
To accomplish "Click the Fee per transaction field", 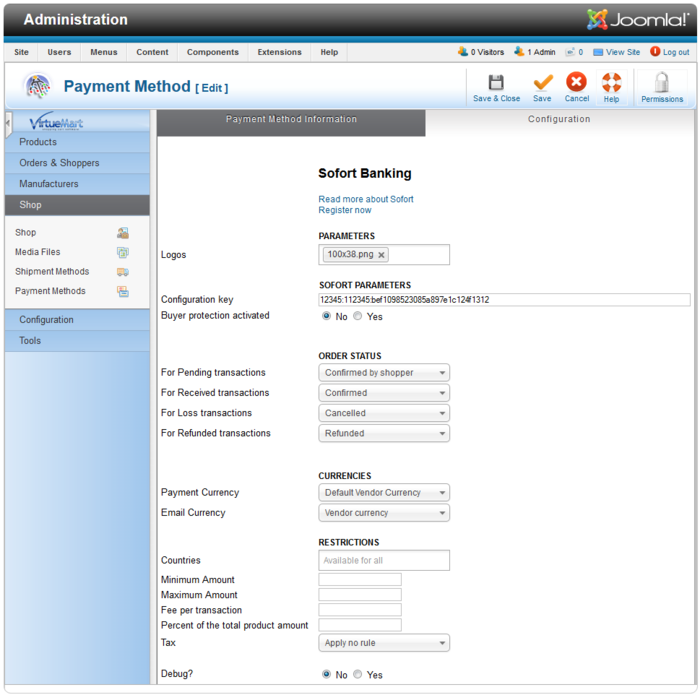I will tap(360, 610).
